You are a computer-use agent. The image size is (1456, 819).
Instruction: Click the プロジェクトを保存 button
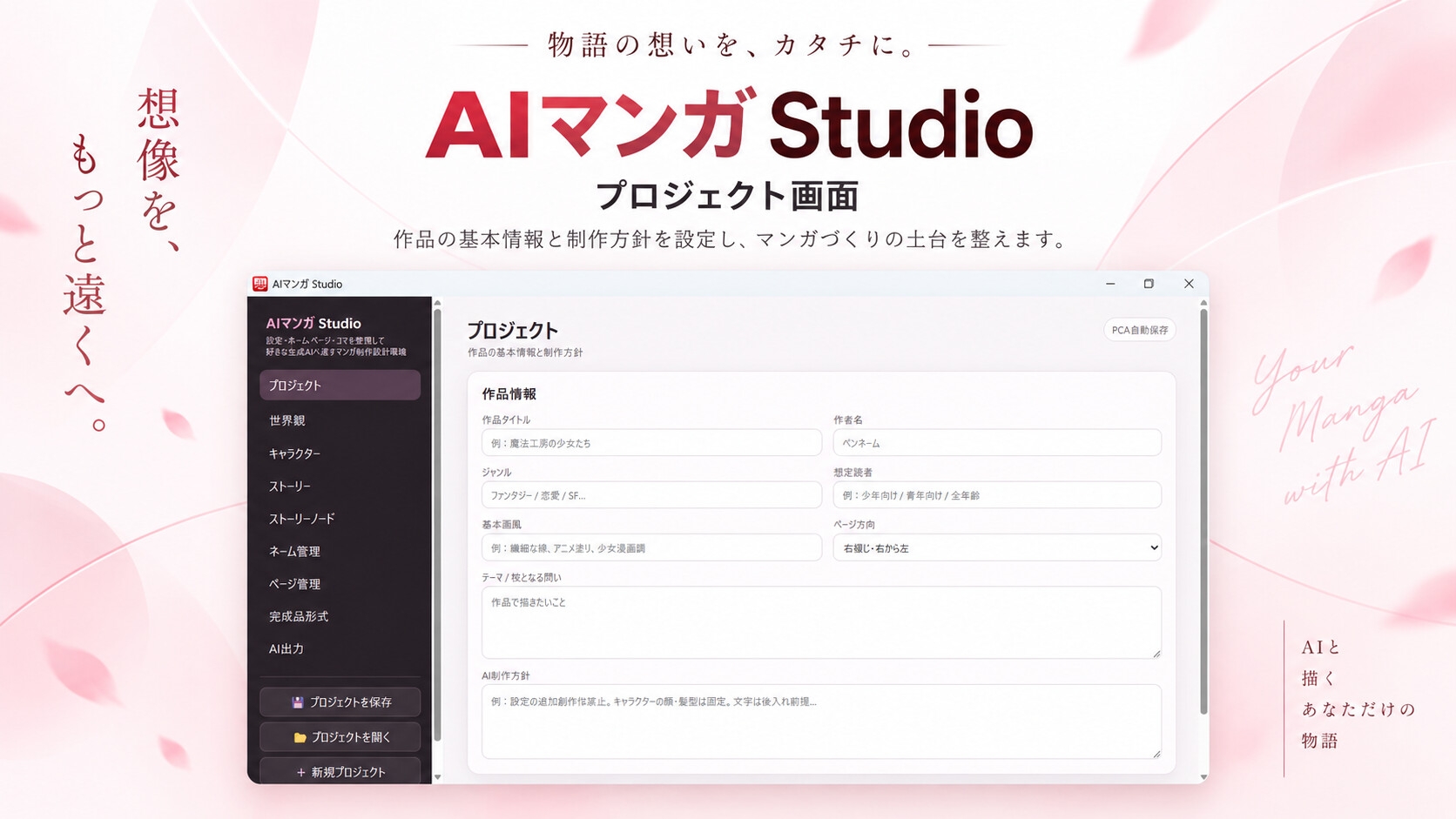click(x=340, y=702)
